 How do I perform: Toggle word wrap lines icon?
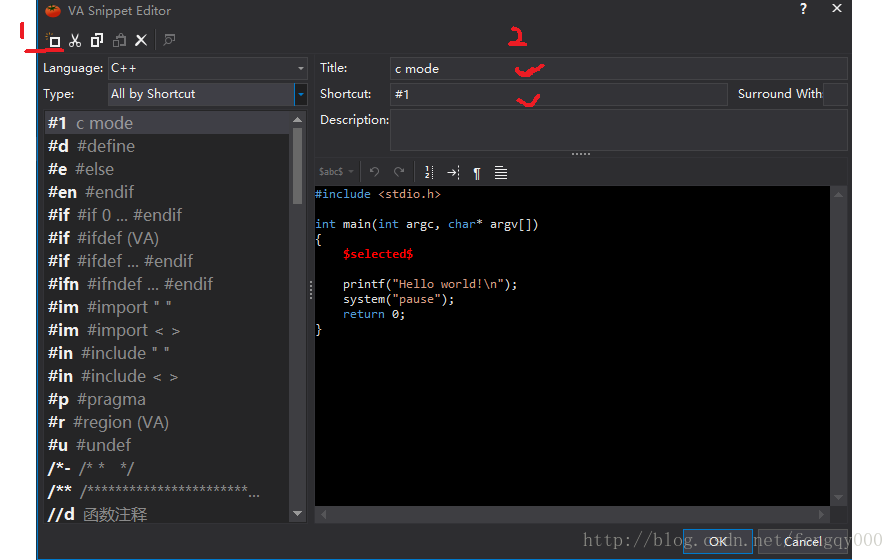pyautogui.click(x=501, y=172)
